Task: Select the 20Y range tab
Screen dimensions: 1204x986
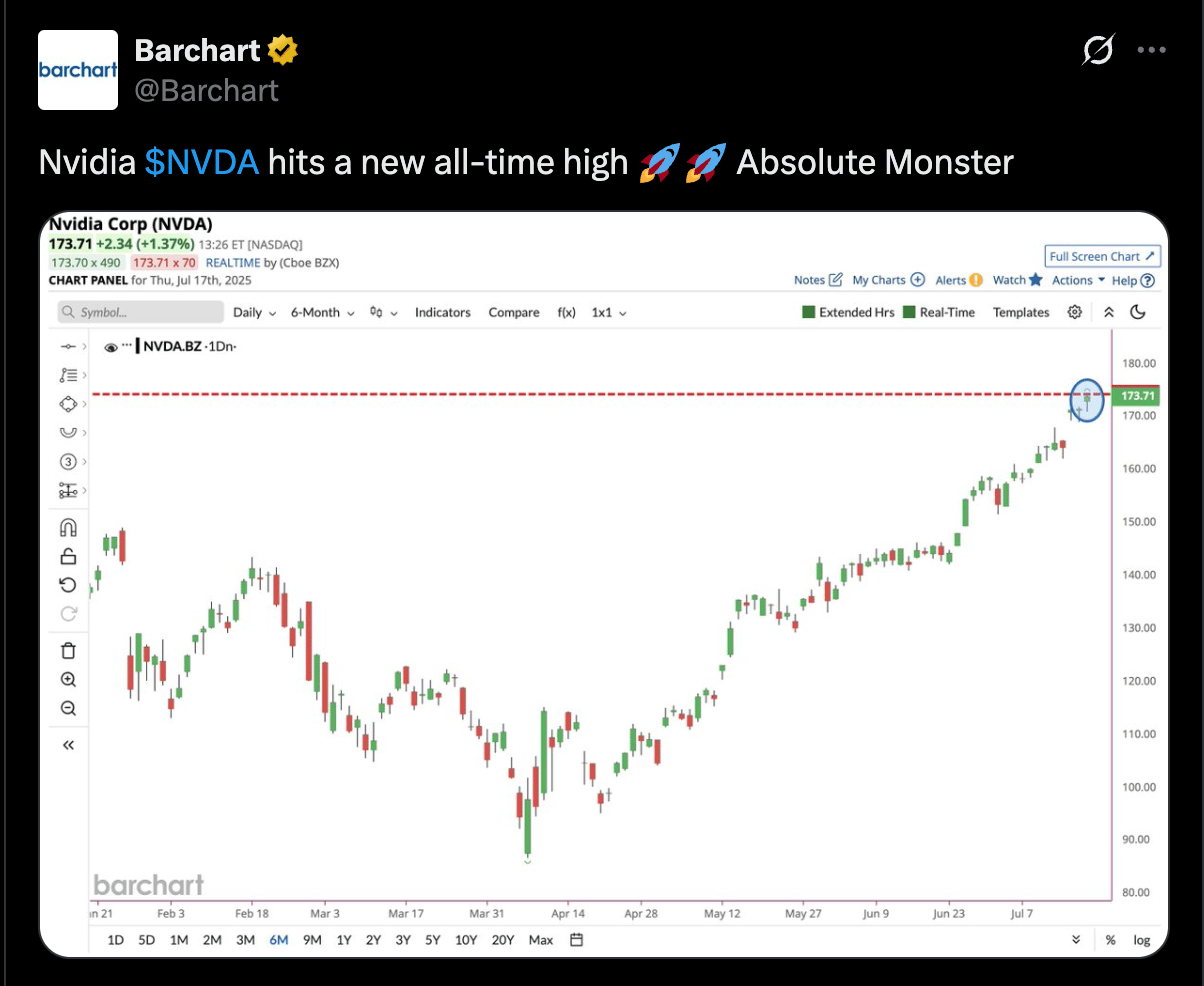Action: (x=502, y=940)
